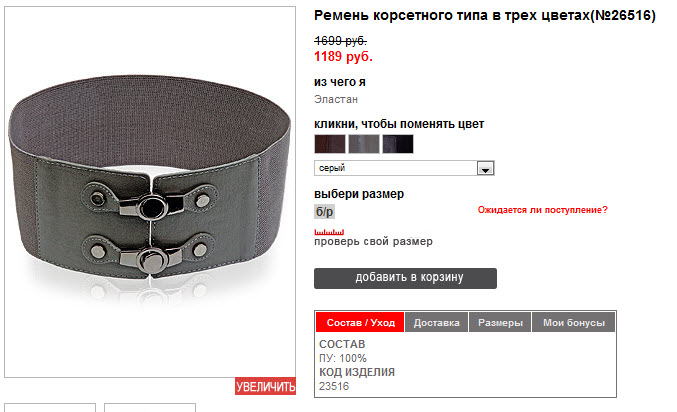Click the серый color combo box field
Image resolution: width=677 pixels, height=412 pixels.
pyautogui.click(x=404, y=168)
